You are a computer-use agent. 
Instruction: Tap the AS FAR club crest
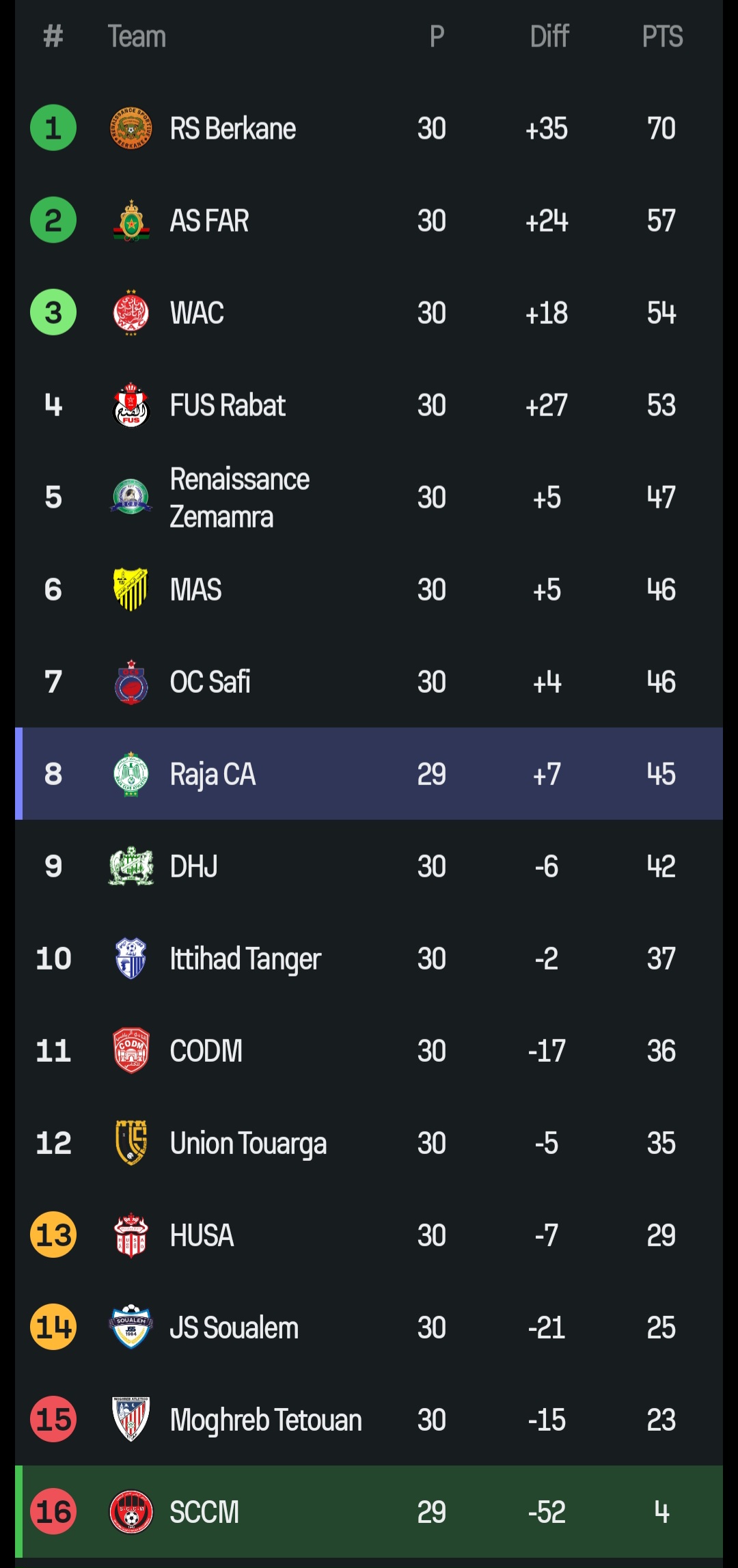coord(131,221)
